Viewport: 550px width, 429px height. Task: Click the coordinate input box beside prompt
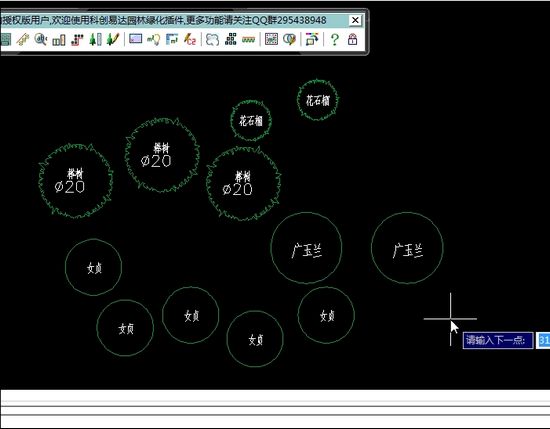click(x=544, y=340)
